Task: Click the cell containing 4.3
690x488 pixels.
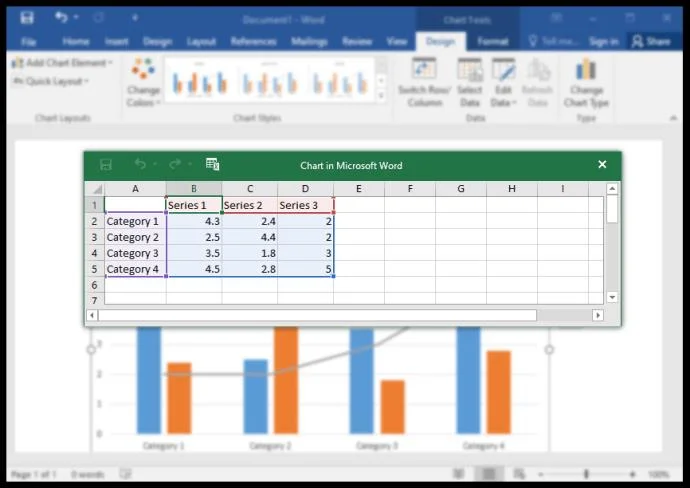Action: (194, 221)
